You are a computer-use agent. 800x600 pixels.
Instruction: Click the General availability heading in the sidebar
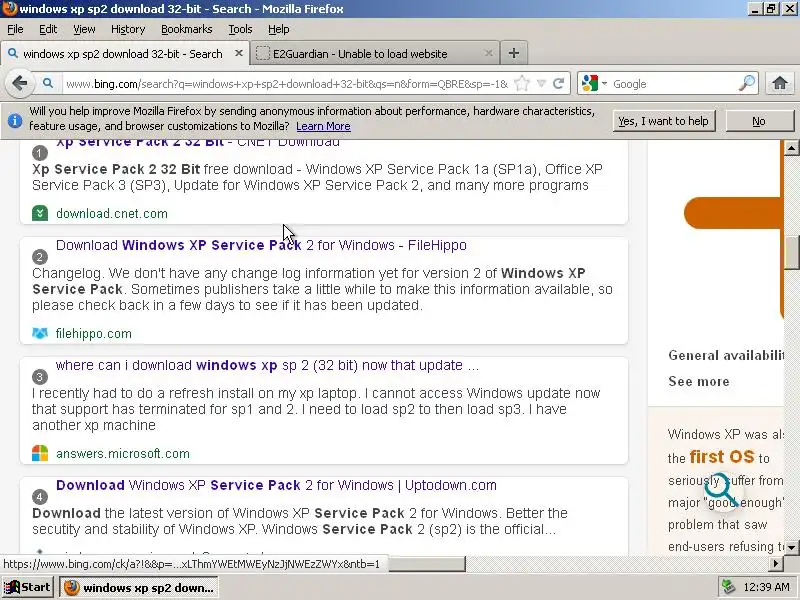[x=726, y=355]
